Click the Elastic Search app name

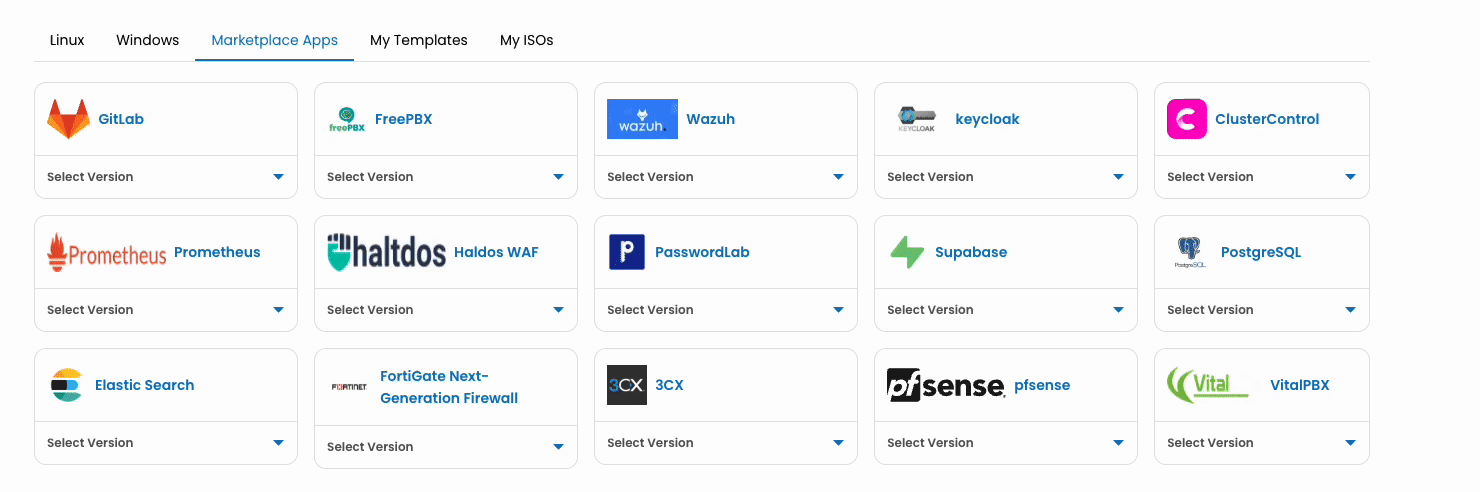[x=145, y=385]
